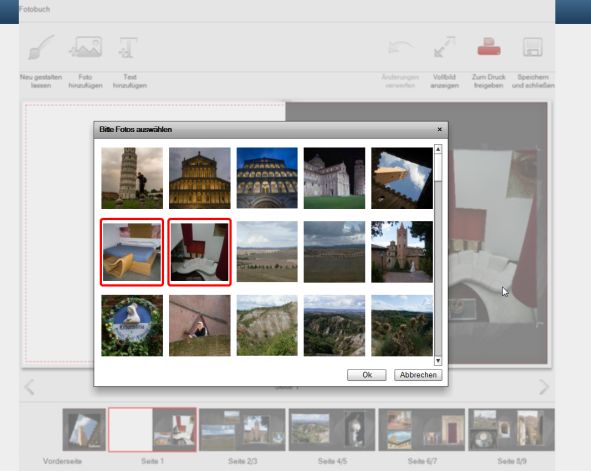Screen dimensions: 591x471
Task: Go to previous page with left arrow
Action: coord(29,387)
